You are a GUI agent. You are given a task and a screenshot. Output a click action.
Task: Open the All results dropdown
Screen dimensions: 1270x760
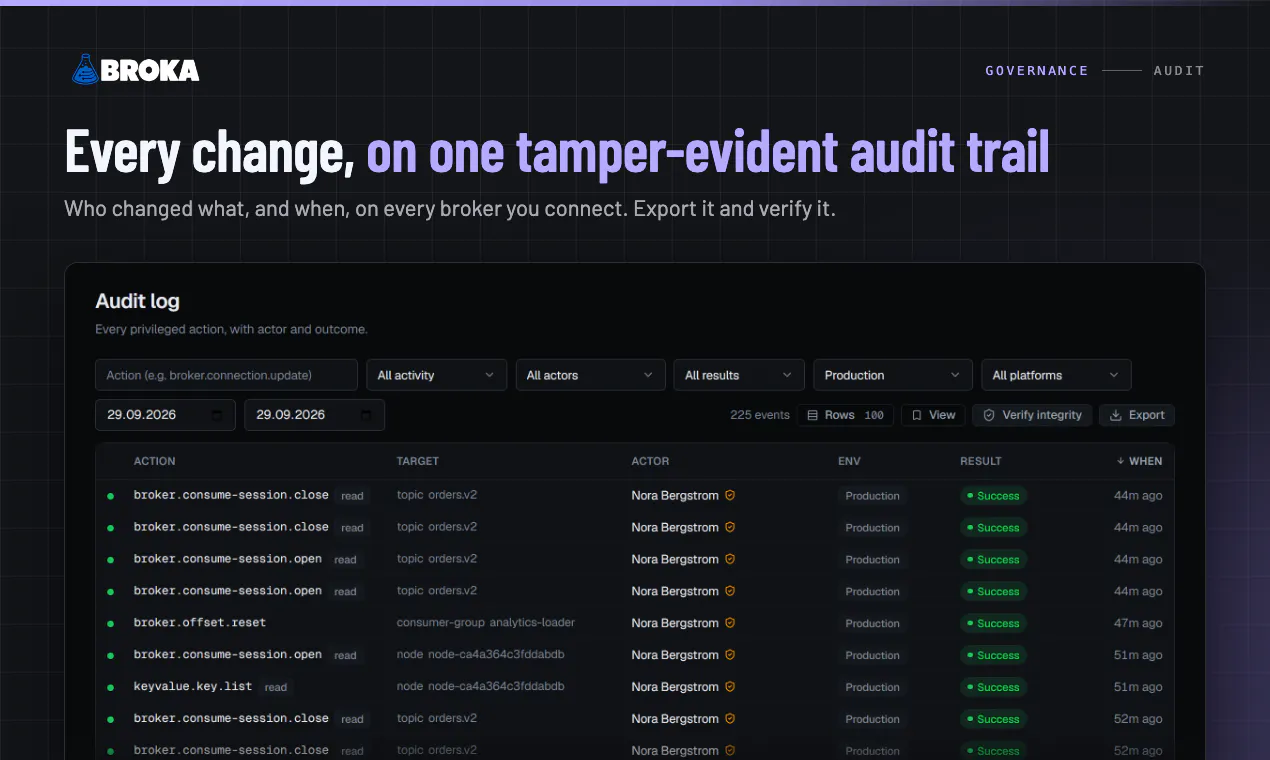[x=739, y=375]
